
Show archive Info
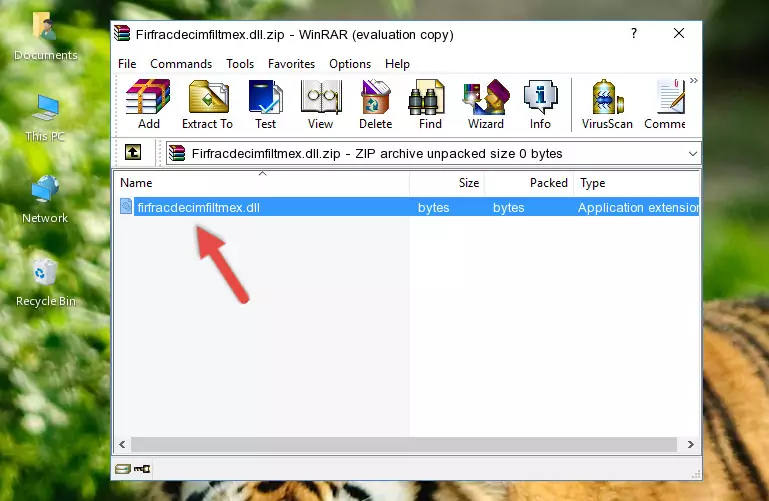click(540, 104)
